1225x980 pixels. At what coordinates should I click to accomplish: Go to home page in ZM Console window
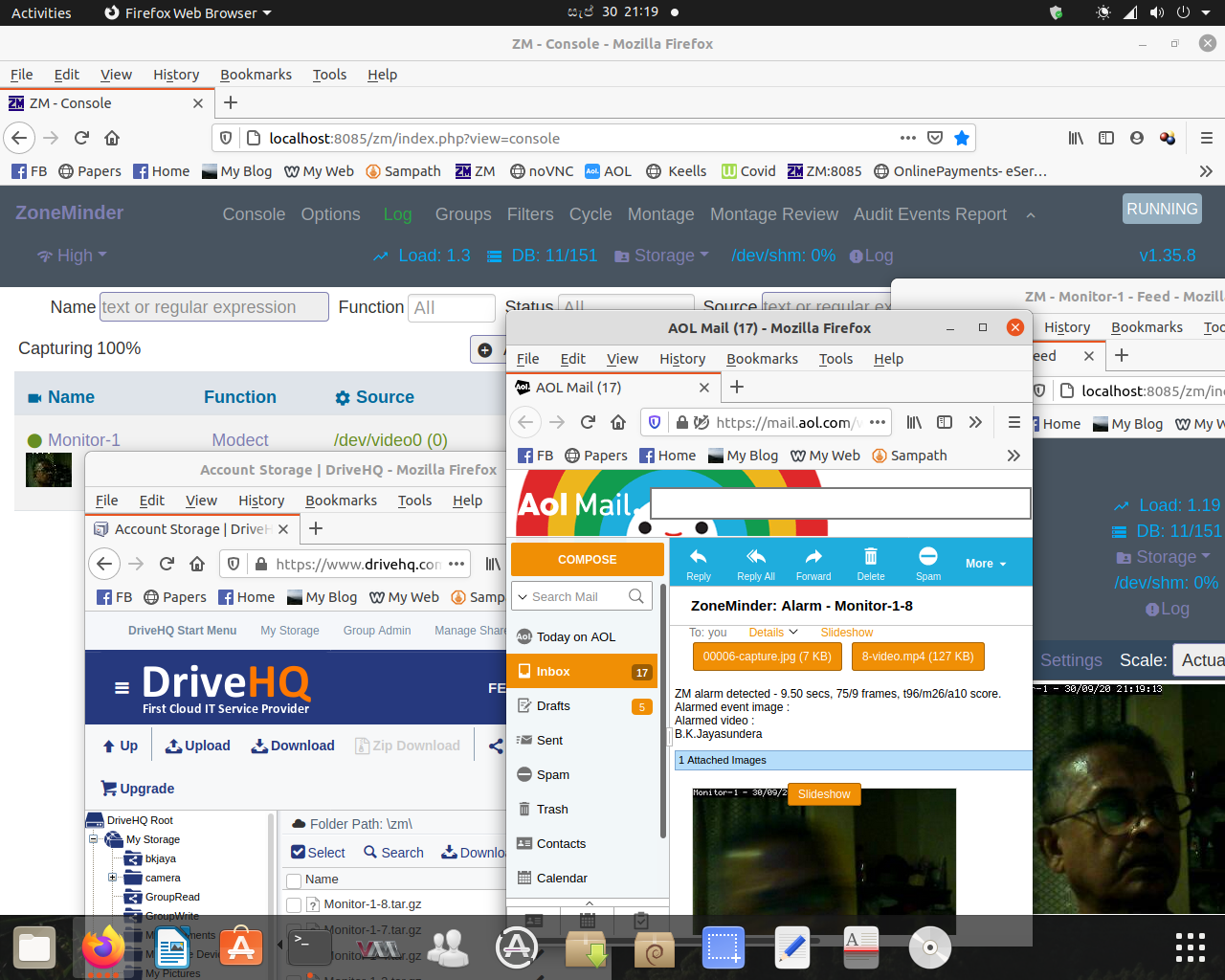(x=112, y=138)
